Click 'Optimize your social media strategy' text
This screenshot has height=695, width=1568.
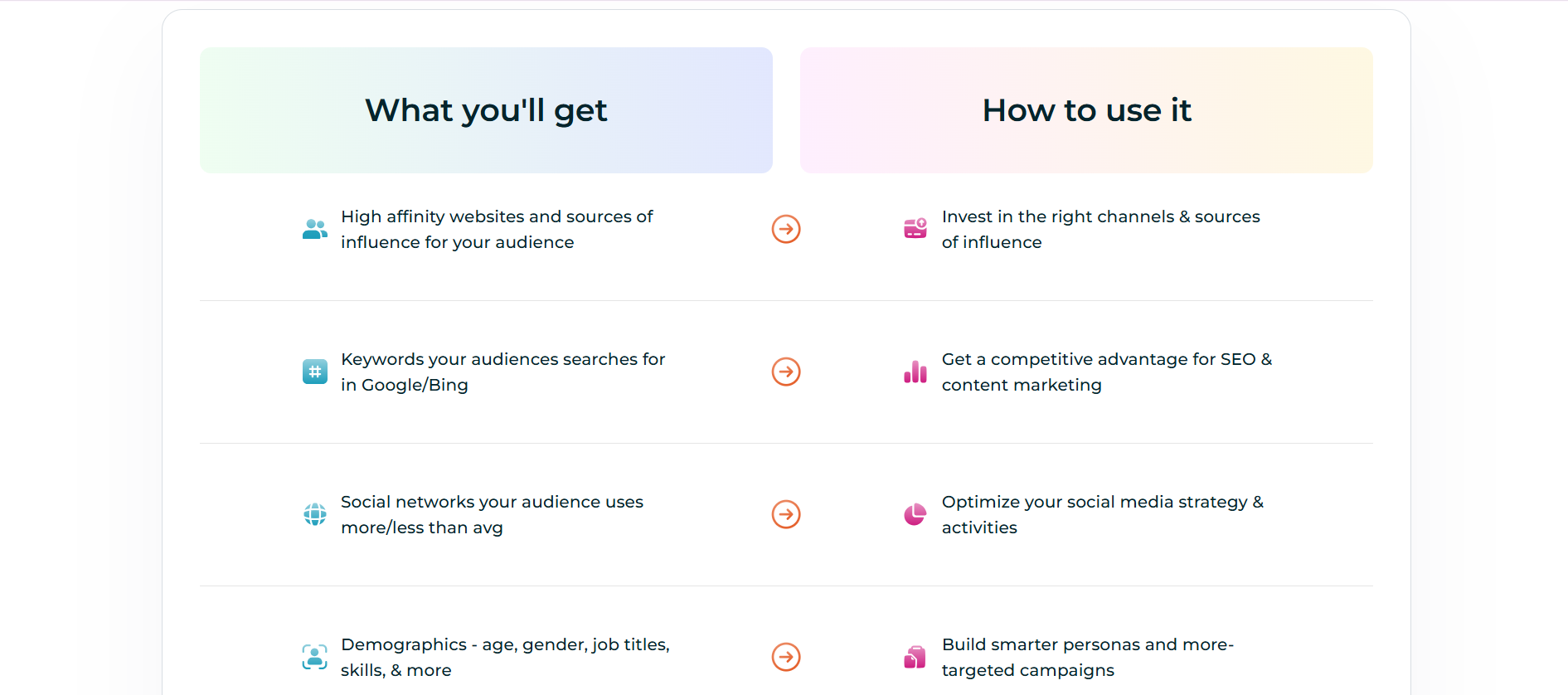(x=1102, y=514)
